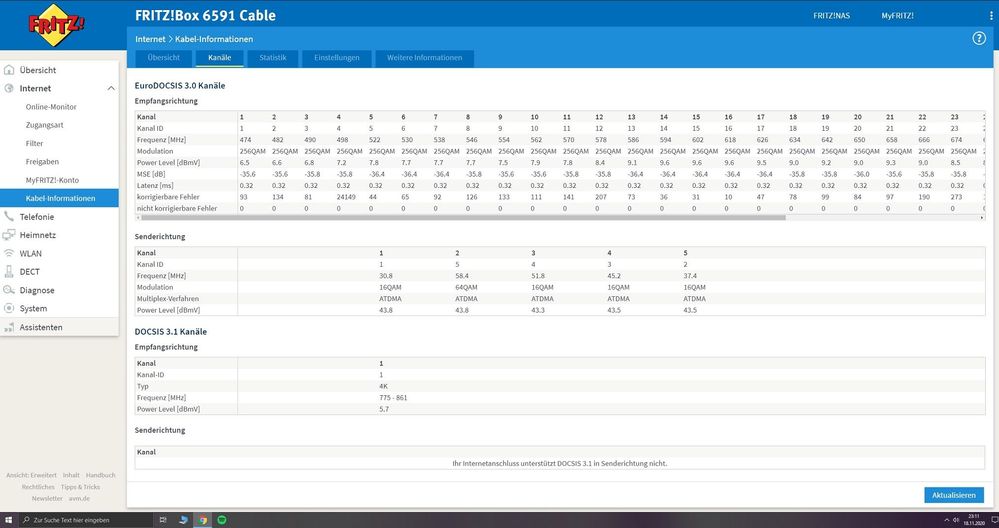Open the Newsletter footer link
The height and width of the screenshot is (528, 999).
[x=47, y=498]
